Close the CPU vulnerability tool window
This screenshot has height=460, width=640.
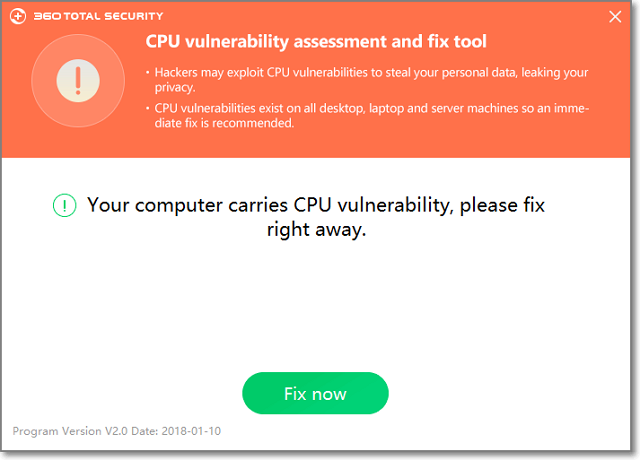coord(616,17)
